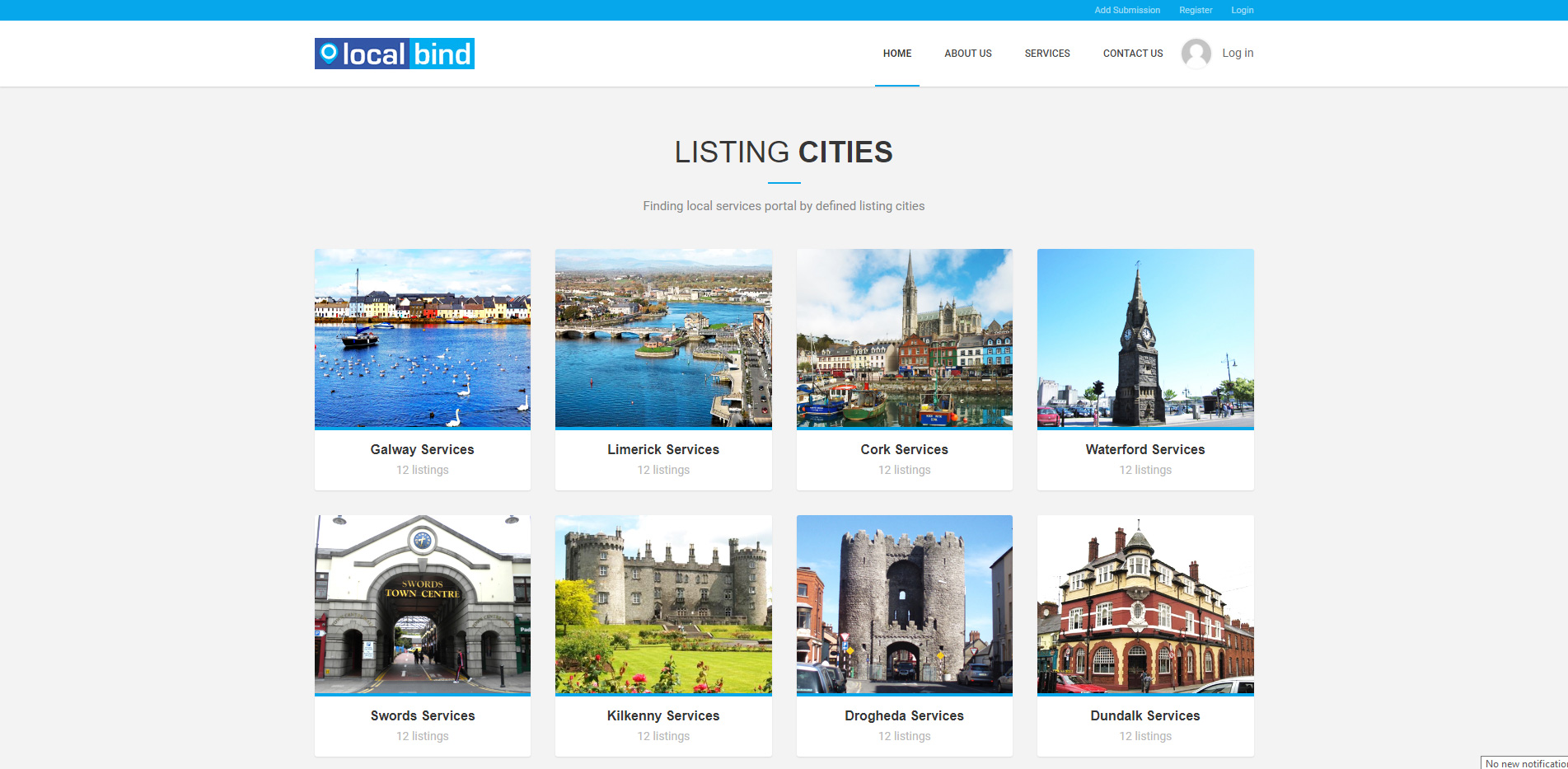Open the Swords Town Centre photo
This screenshot has width=1568, height=769.
click(x=422, y=604)
